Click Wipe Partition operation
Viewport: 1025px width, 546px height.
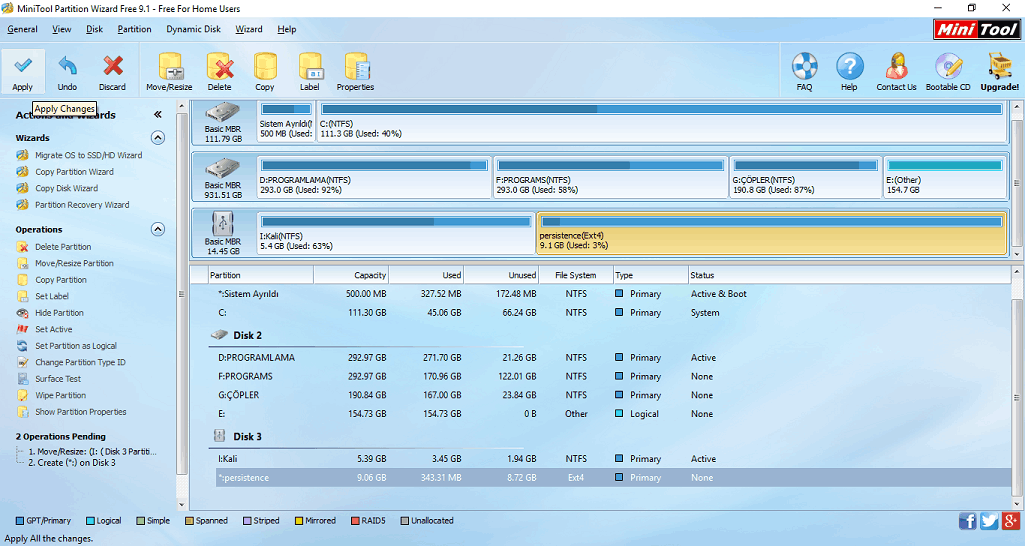coord(60,395)
